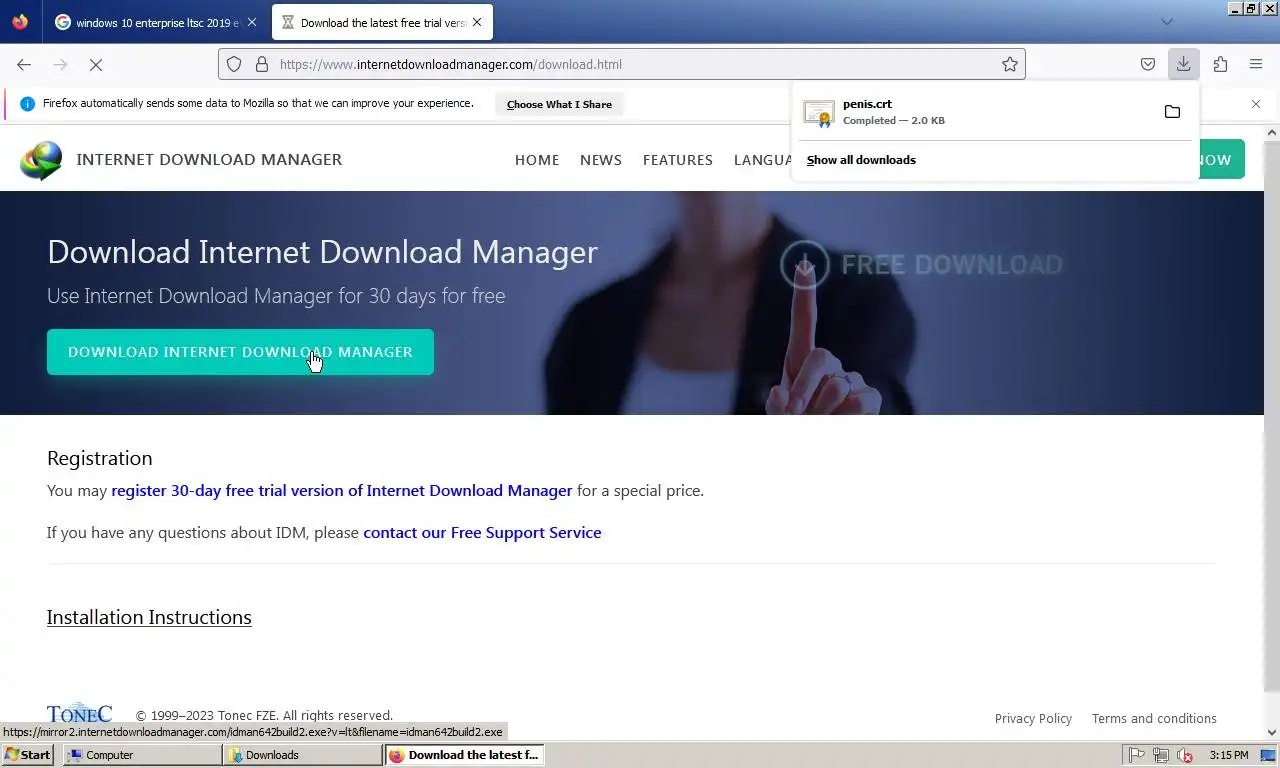Close the Google search tab
1280x768 pixels.
[x=251, y=22]
